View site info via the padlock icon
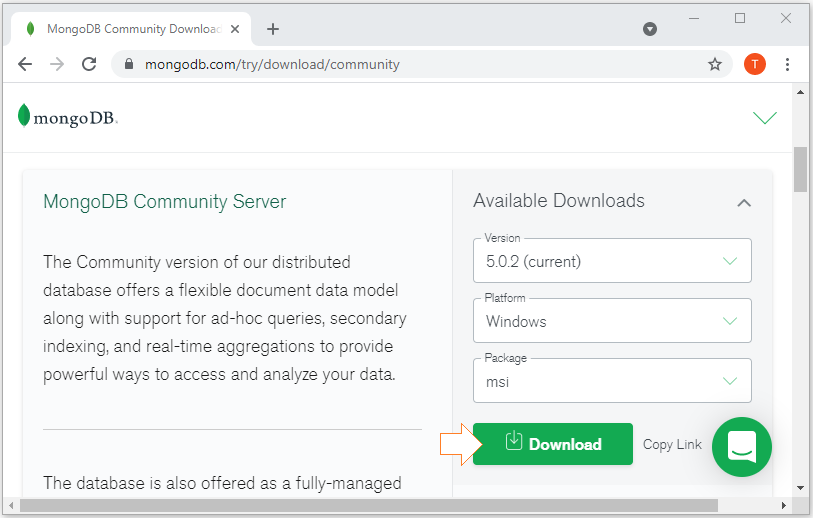Screen dimensions: 813x518 [x=129, y=64]
